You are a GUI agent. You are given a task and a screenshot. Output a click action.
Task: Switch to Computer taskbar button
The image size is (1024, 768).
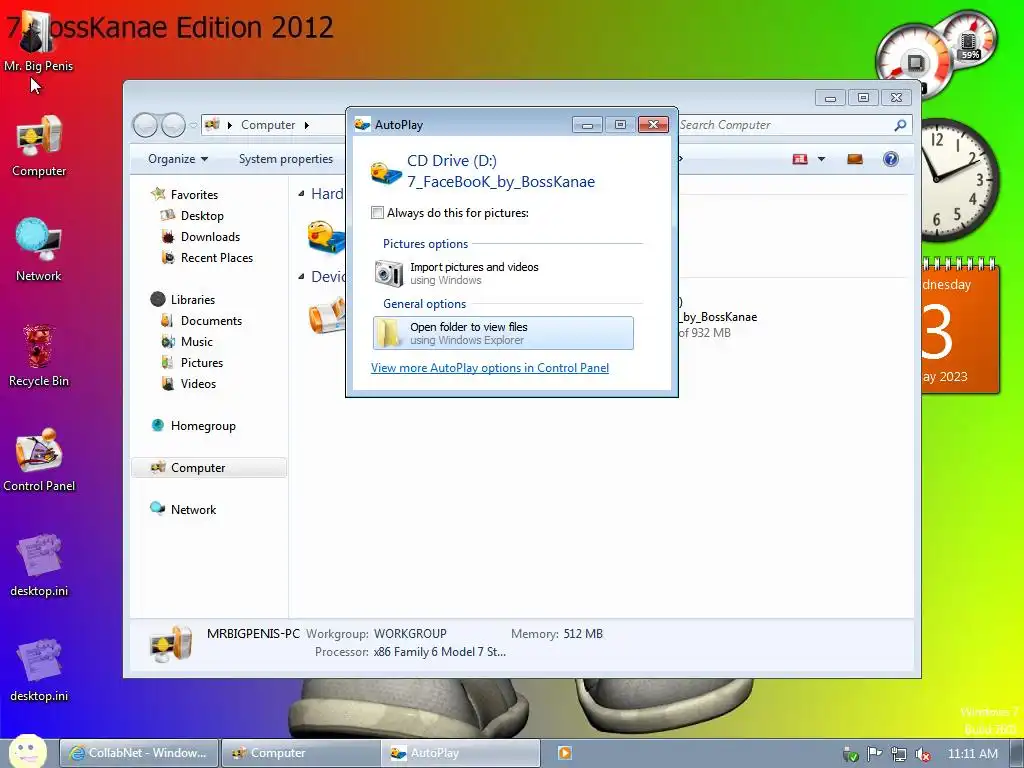[x=300, y=753]
